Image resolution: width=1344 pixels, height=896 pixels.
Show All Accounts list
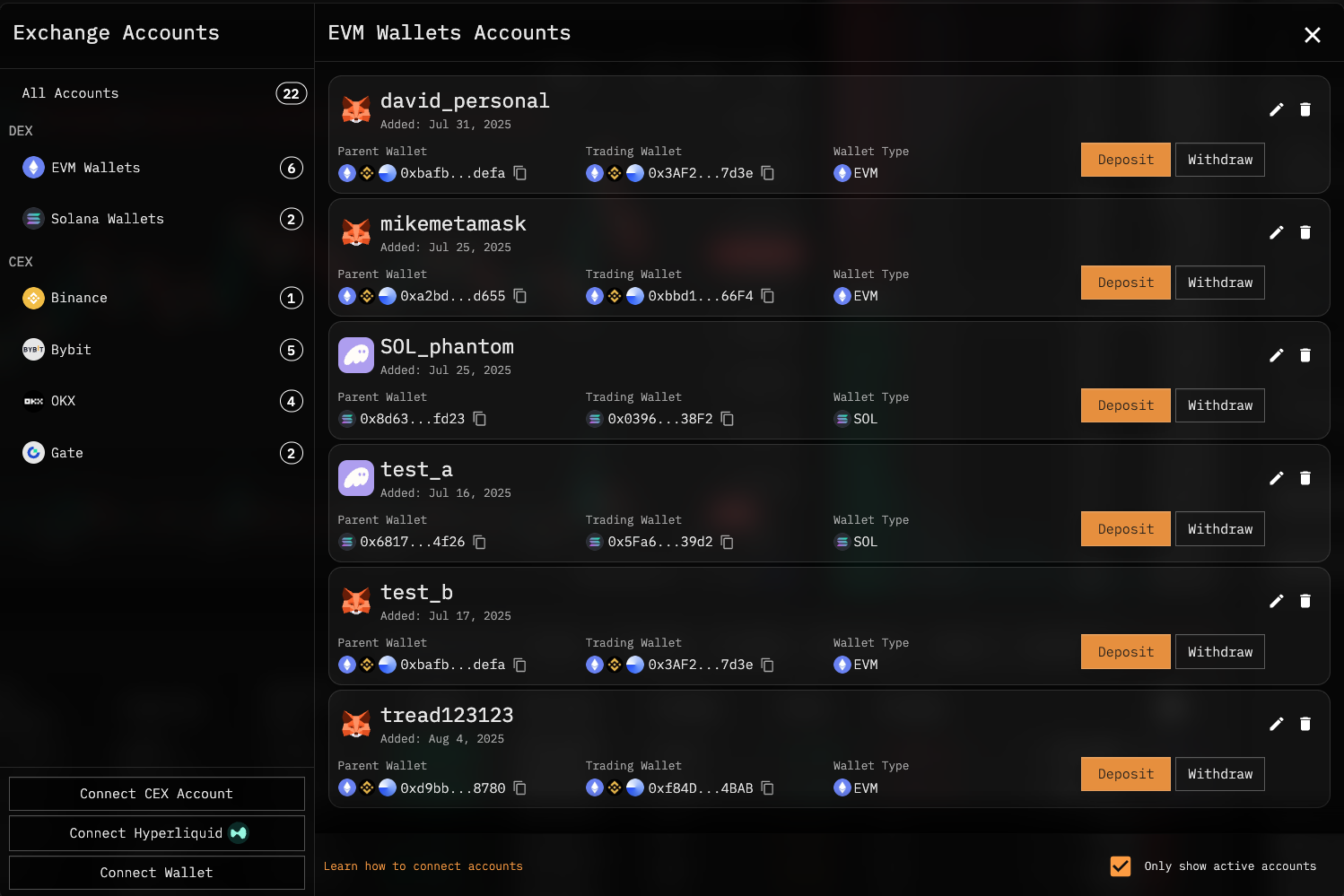pyautogui.click(x=70, y=93)
